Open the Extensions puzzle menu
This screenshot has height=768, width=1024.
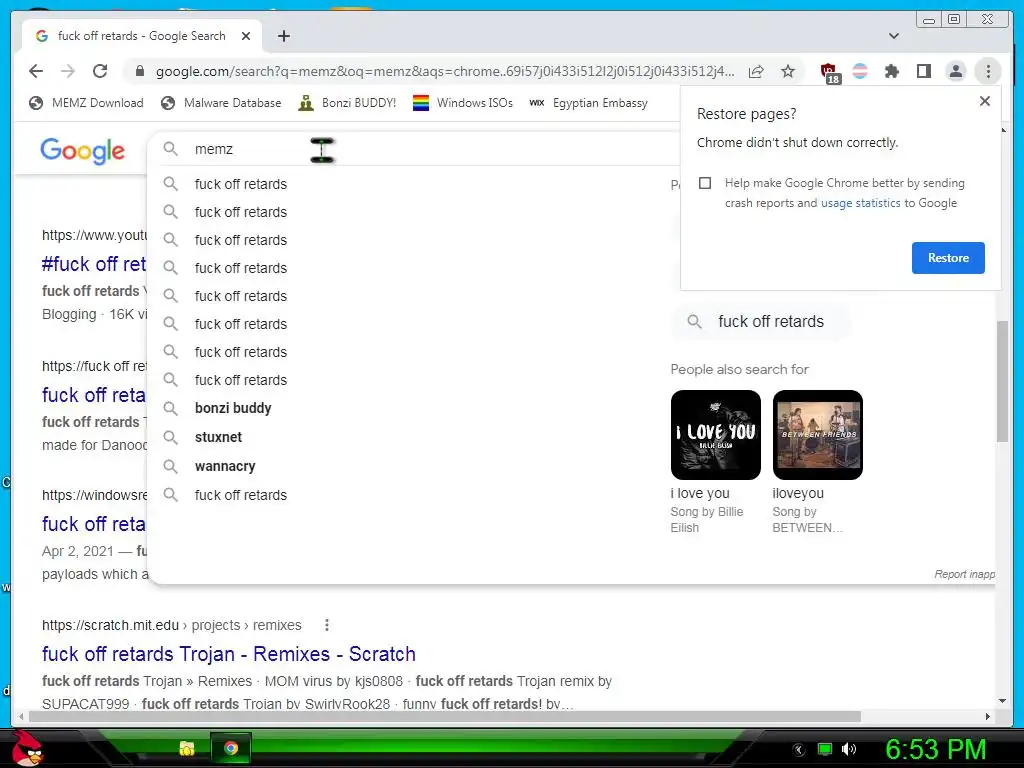pos(891,71)
